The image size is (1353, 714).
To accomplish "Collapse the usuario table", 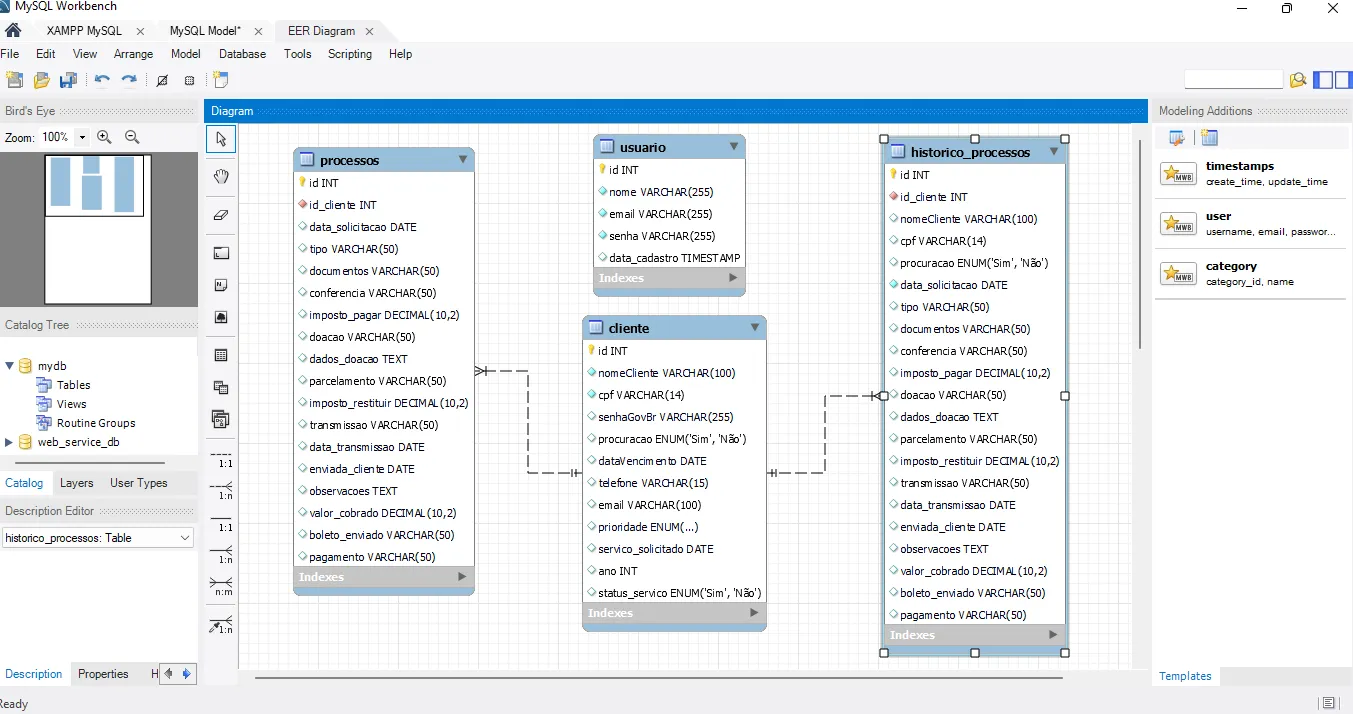I will click(x=734, y=146).
